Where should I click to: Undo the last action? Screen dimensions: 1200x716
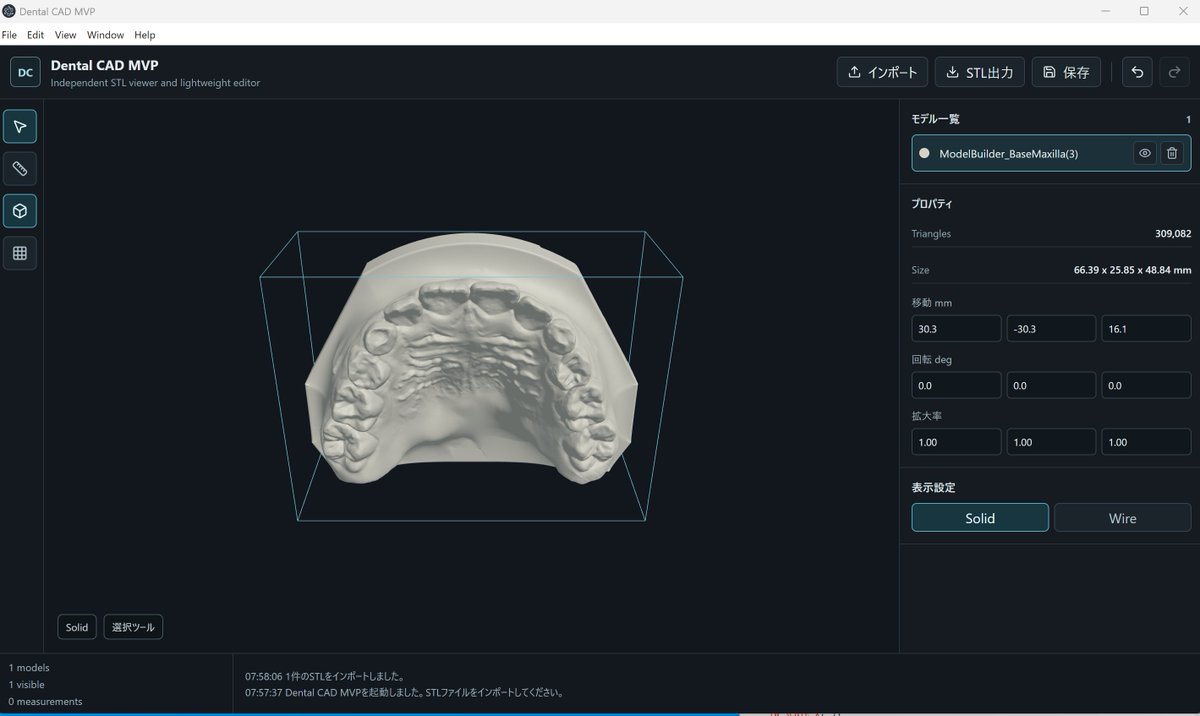[x=1137, y=72]
